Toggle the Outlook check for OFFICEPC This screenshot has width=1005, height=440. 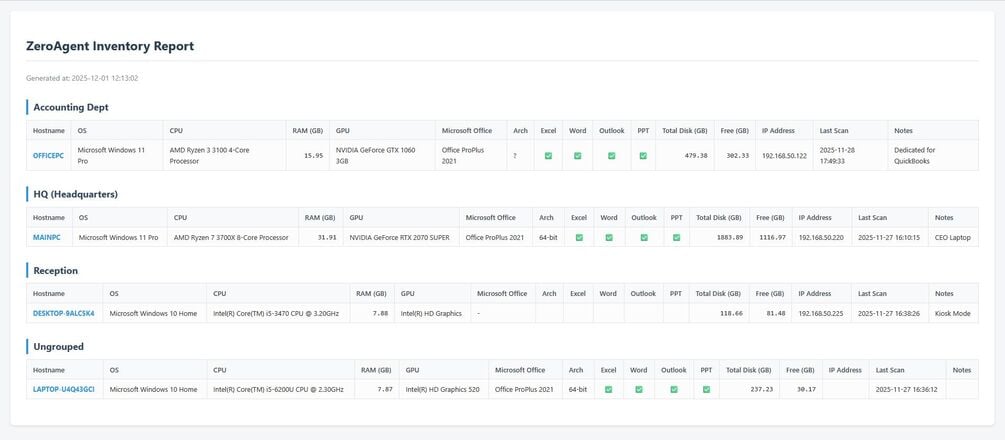611,155
